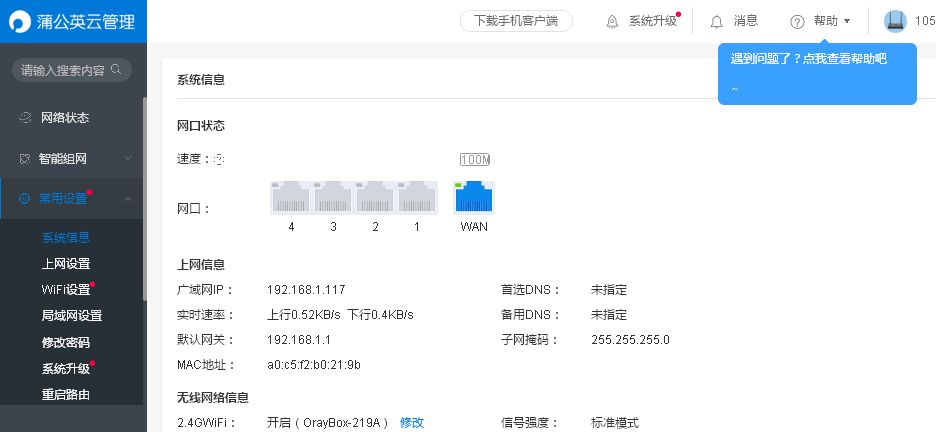Screen dimensions: 936x432
Task: Open WiFi设置 submenu item
Action: coord(66,290)
